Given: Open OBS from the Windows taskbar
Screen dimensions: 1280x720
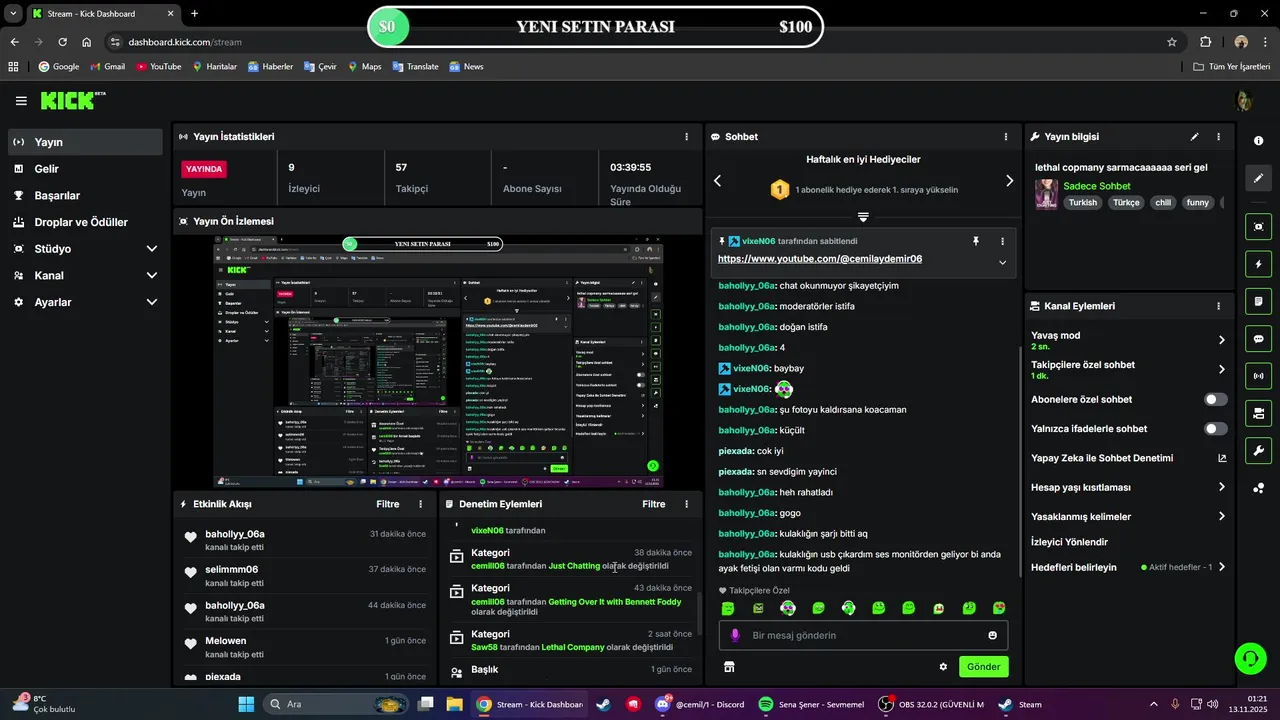Looking at the screenshot, I should [x=930, y=704].
